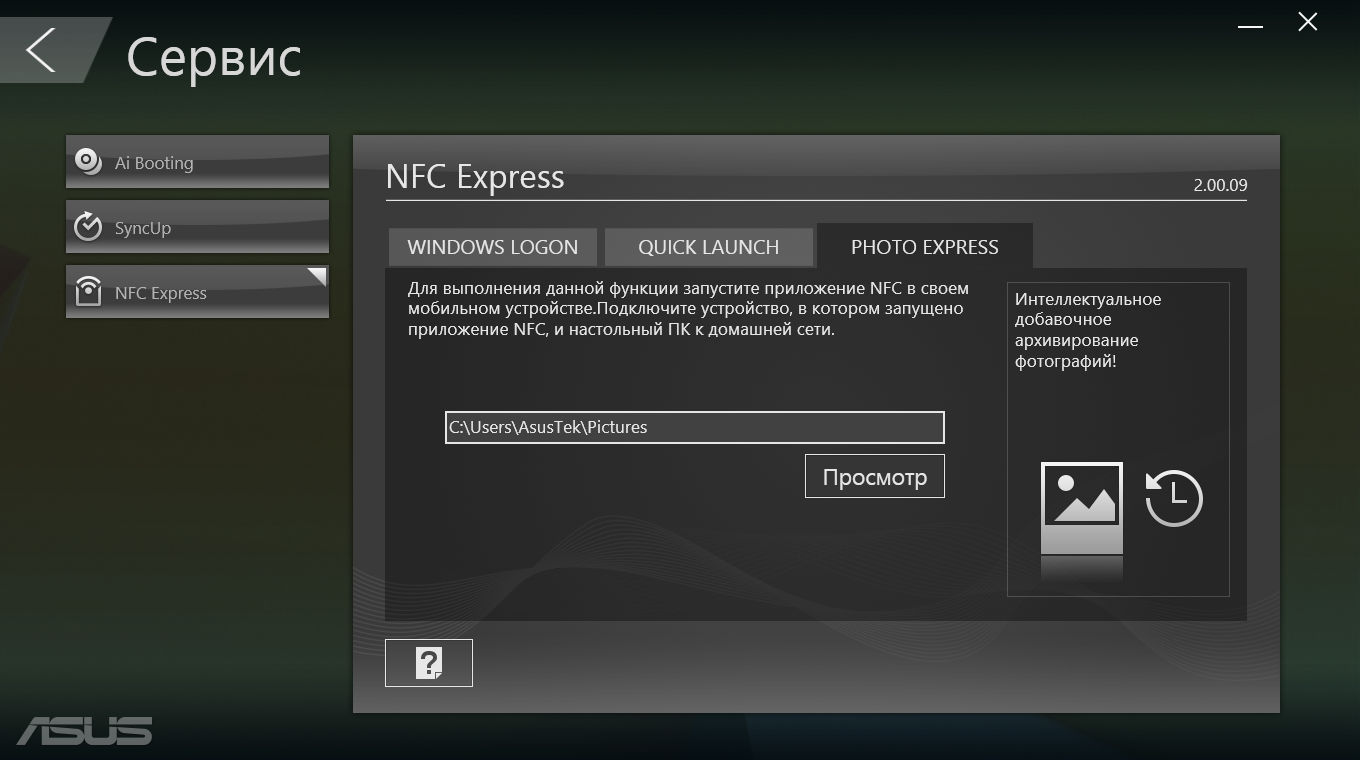
Task: Click the Просмотр browse button
Action: coord(875,477)
